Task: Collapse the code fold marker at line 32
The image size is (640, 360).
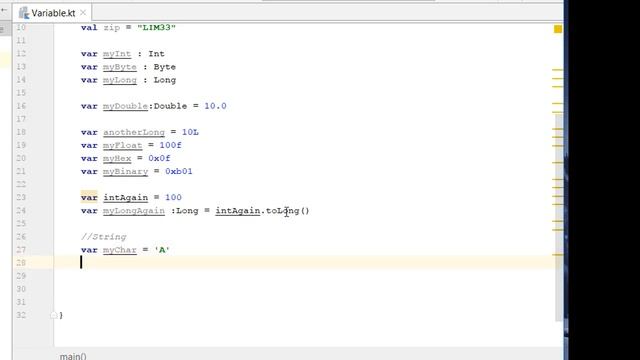Action: pos(53,315)
